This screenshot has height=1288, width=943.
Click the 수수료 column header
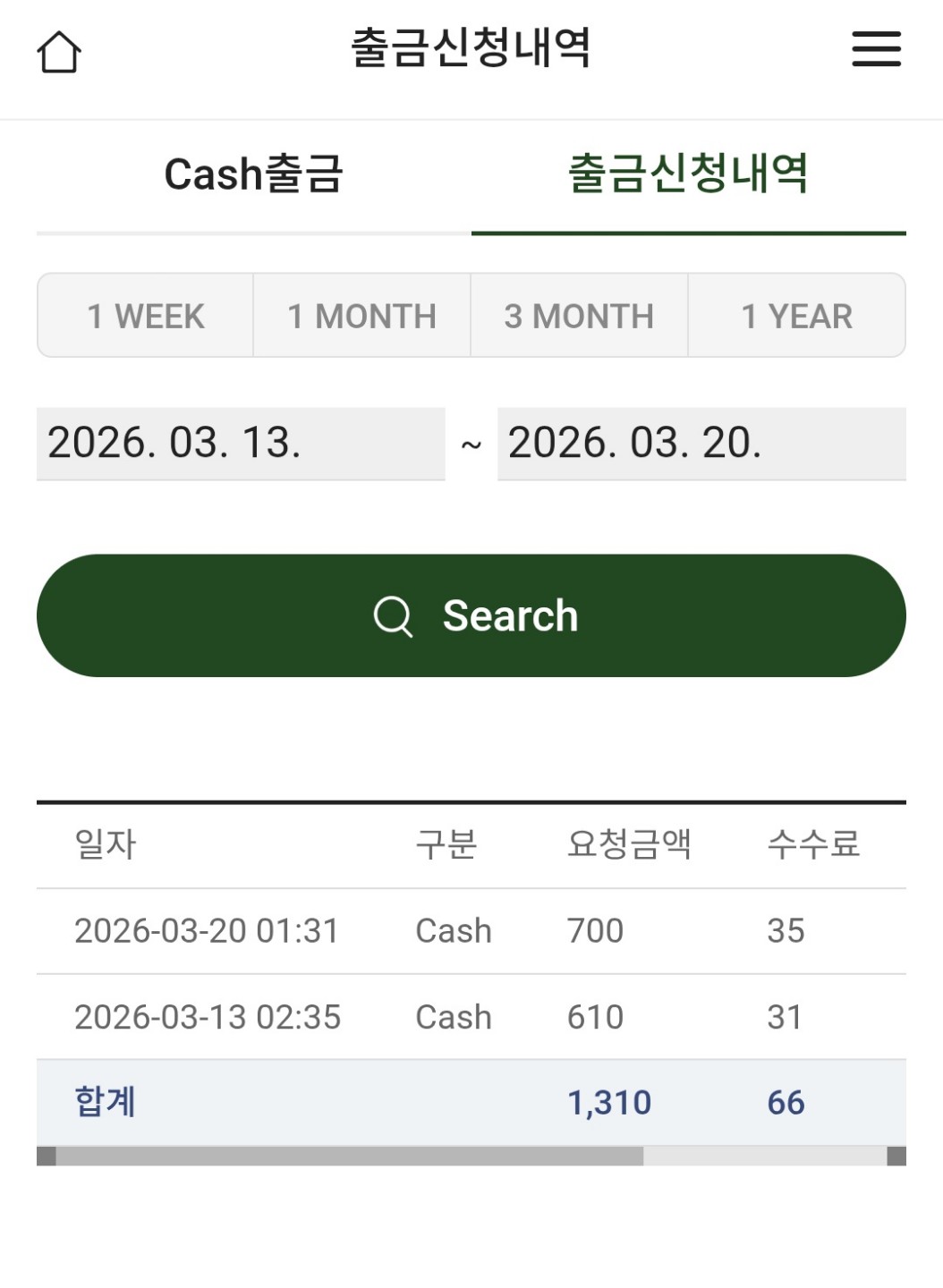tap(813, 844)
